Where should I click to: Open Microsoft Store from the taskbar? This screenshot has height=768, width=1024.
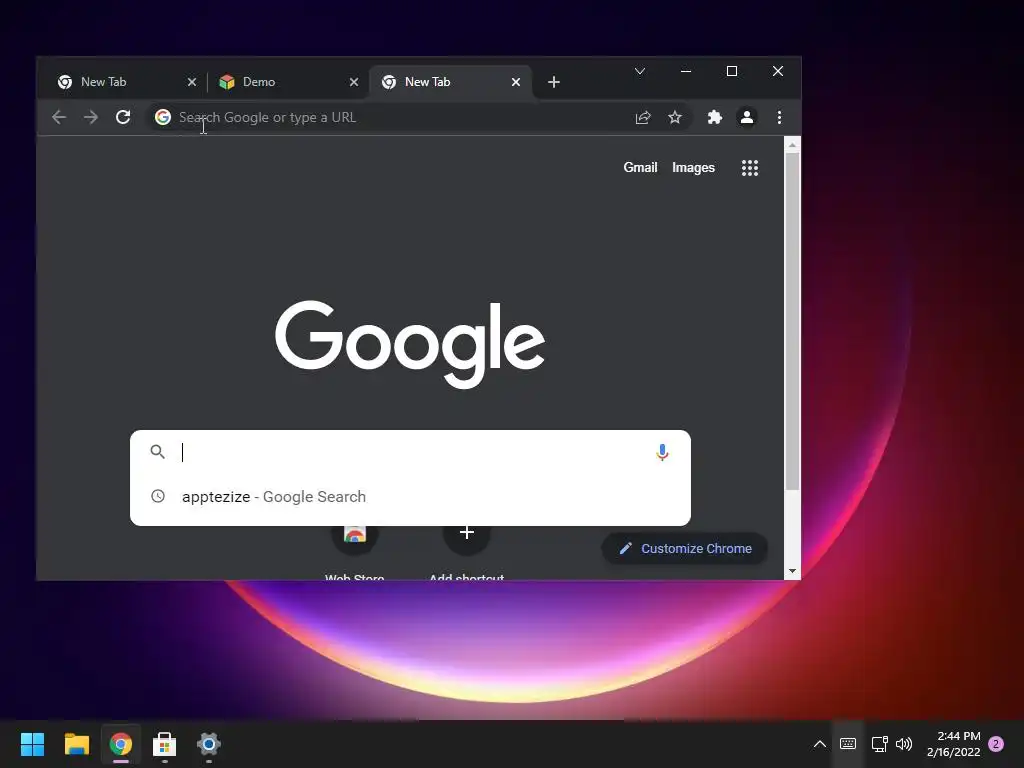(165, 744)
